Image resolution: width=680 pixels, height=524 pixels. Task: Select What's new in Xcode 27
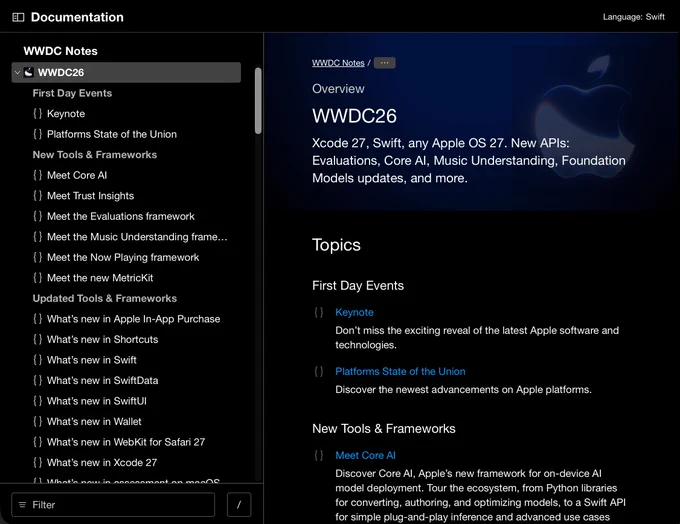pos(102,462)
